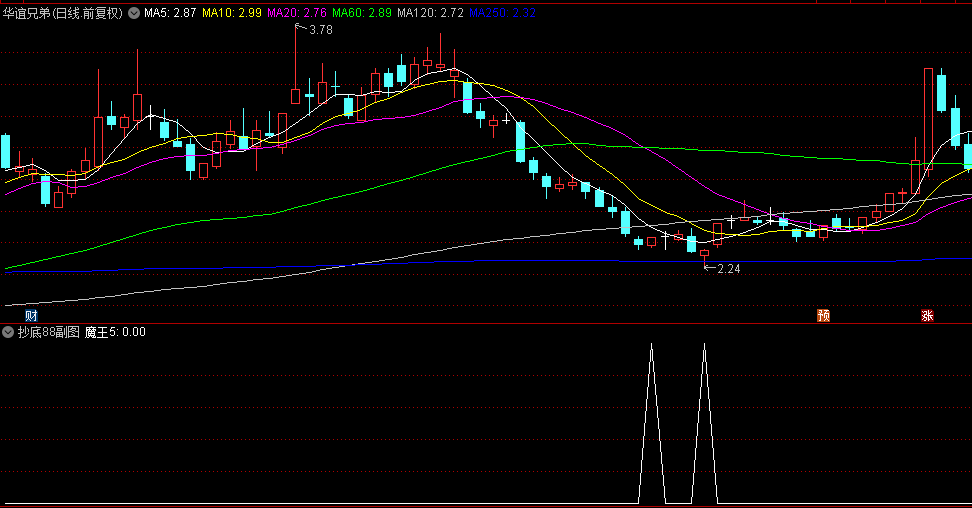
Task: Select the MA60: 2.89 label
Action: 361,13
